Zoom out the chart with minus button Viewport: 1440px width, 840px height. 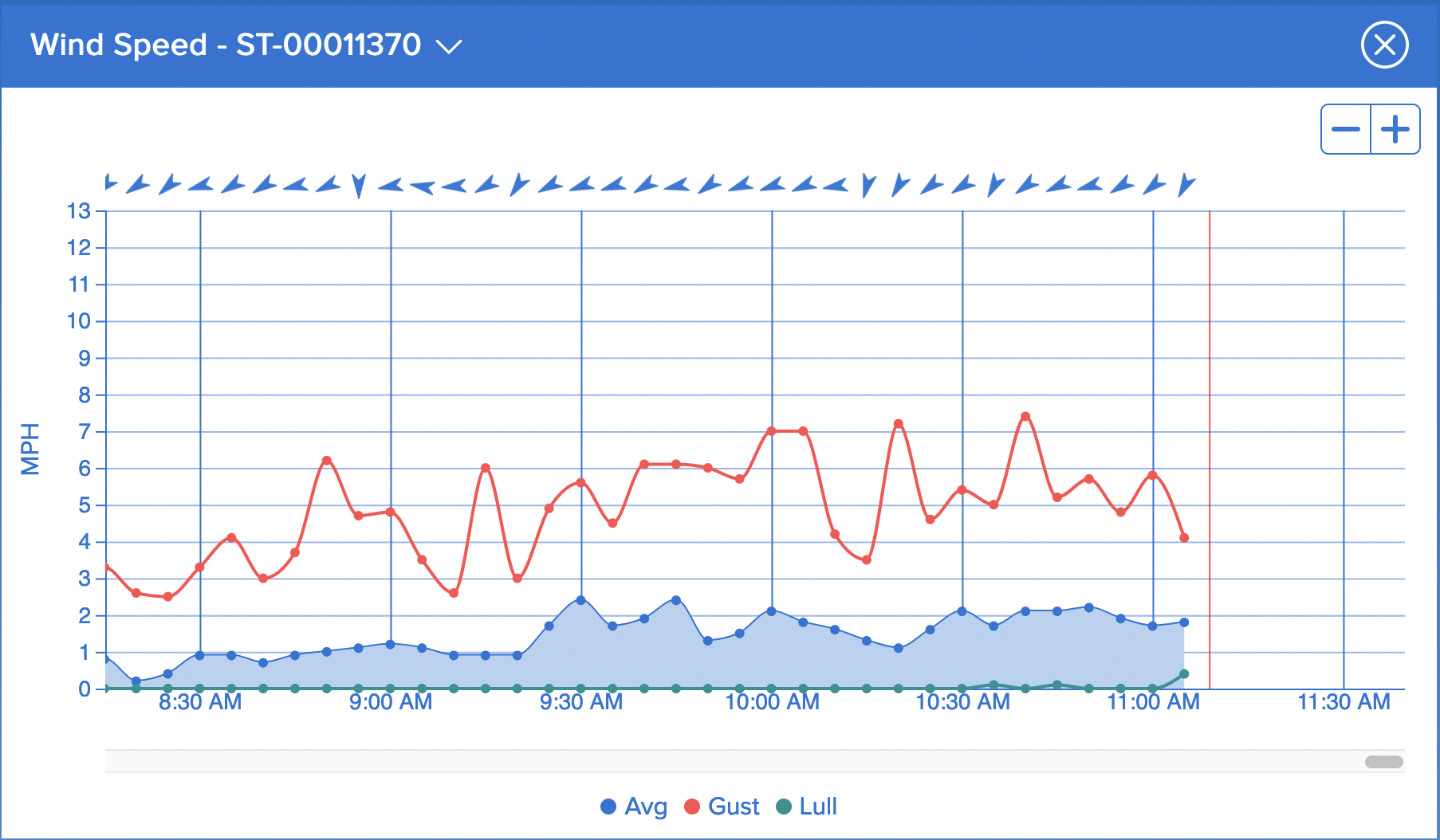point(1346,129)
